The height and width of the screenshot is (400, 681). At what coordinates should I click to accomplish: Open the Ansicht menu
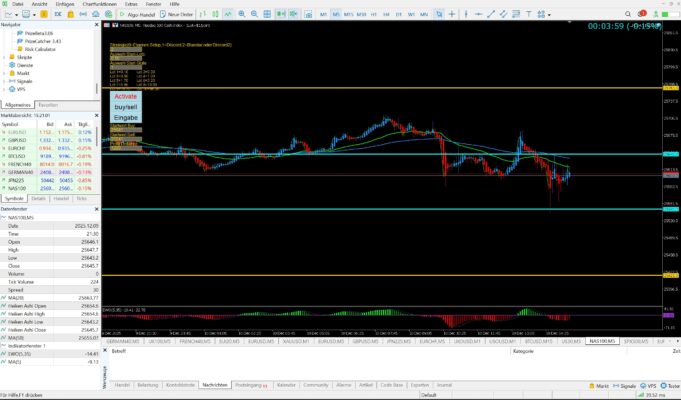[x=40, y=4]
